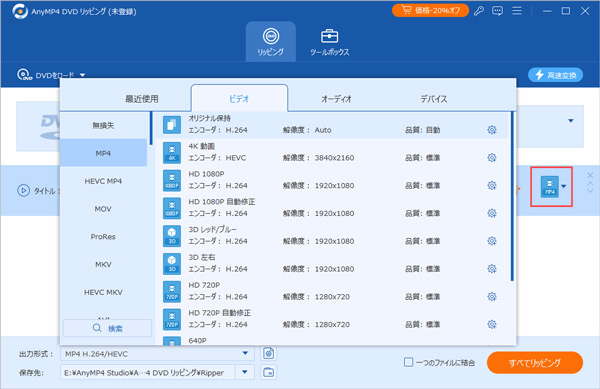
Task: Click the category list scrollbar
Action: tap(151, 128)
